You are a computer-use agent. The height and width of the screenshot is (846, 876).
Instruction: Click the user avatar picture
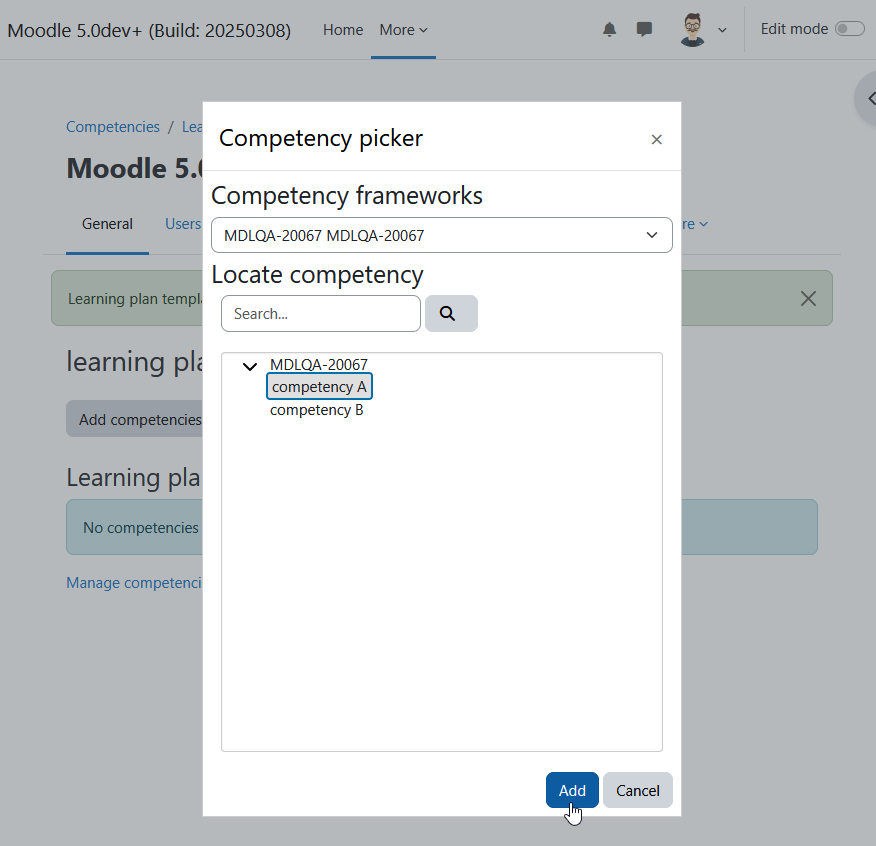692,30
